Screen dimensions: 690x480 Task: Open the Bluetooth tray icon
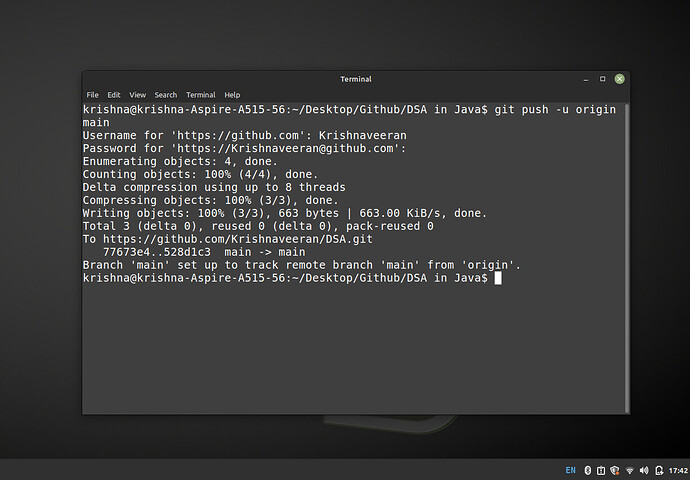point(587,470)
